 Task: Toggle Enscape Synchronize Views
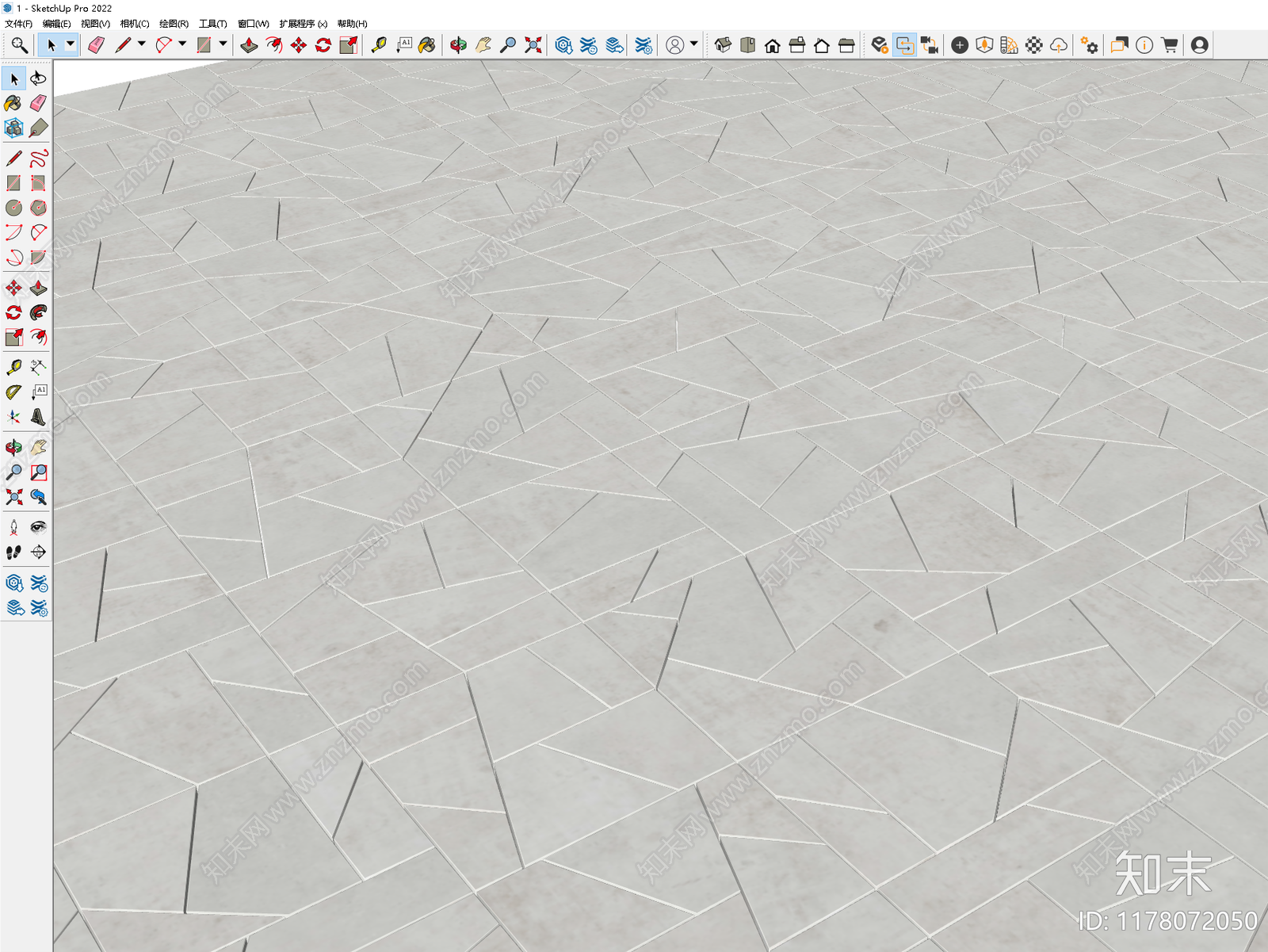click(930, 45)
